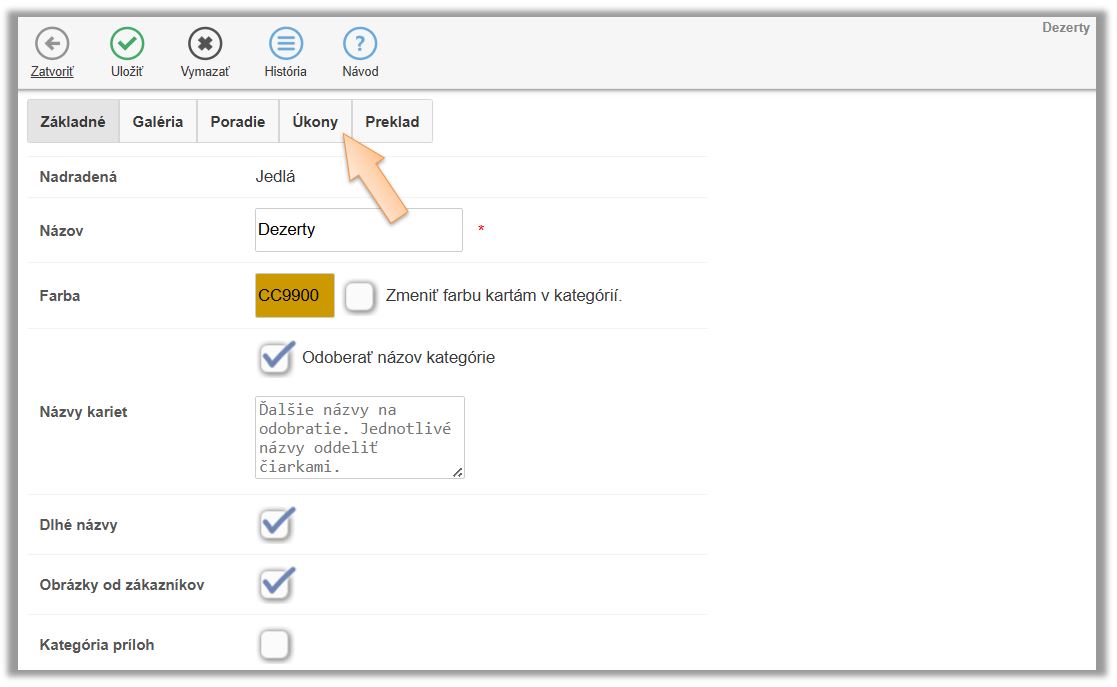The image size is (1117, 687).
Task: Switch to the Galéria tab
Action: tap(158, 122)
